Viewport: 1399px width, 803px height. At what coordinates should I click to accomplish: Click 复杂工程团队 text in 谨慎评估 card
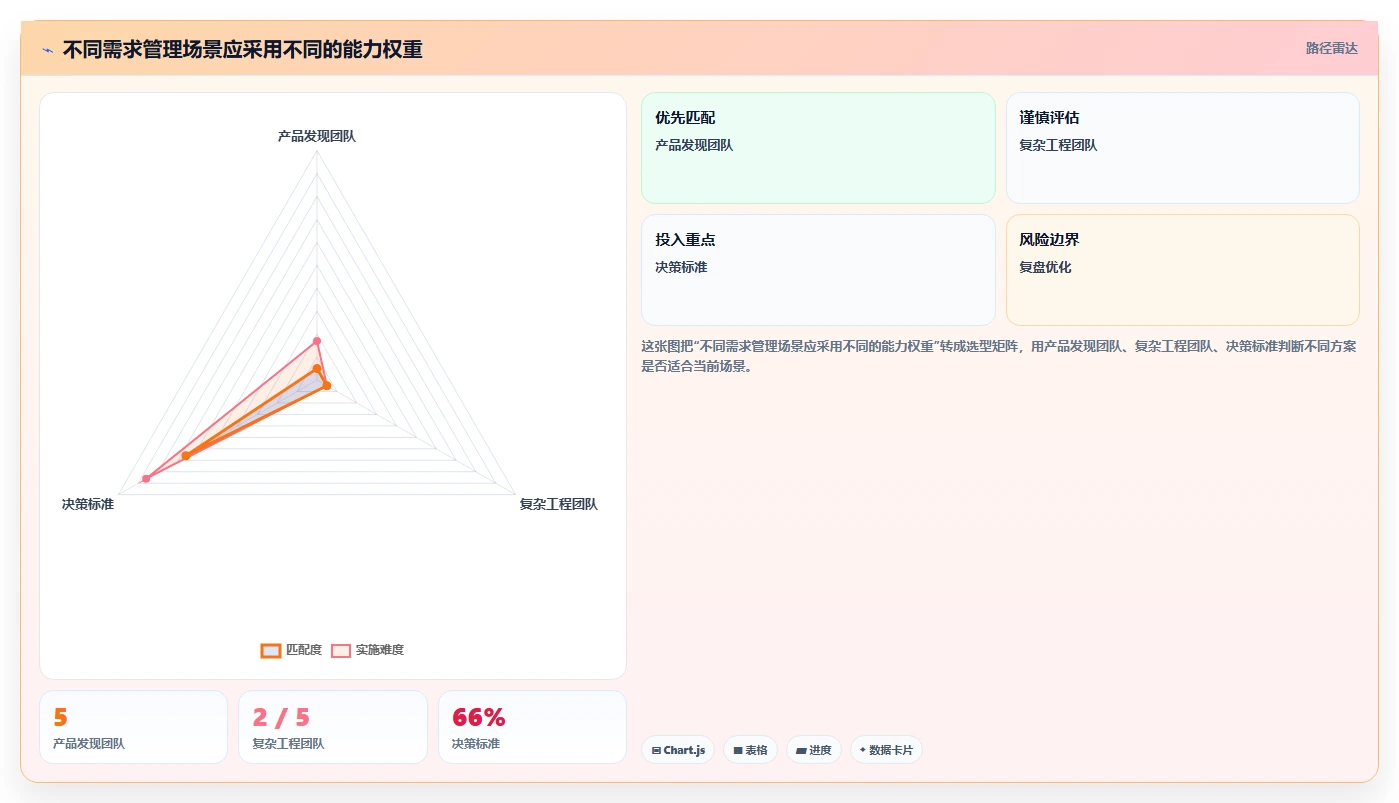pos(1058,146)
